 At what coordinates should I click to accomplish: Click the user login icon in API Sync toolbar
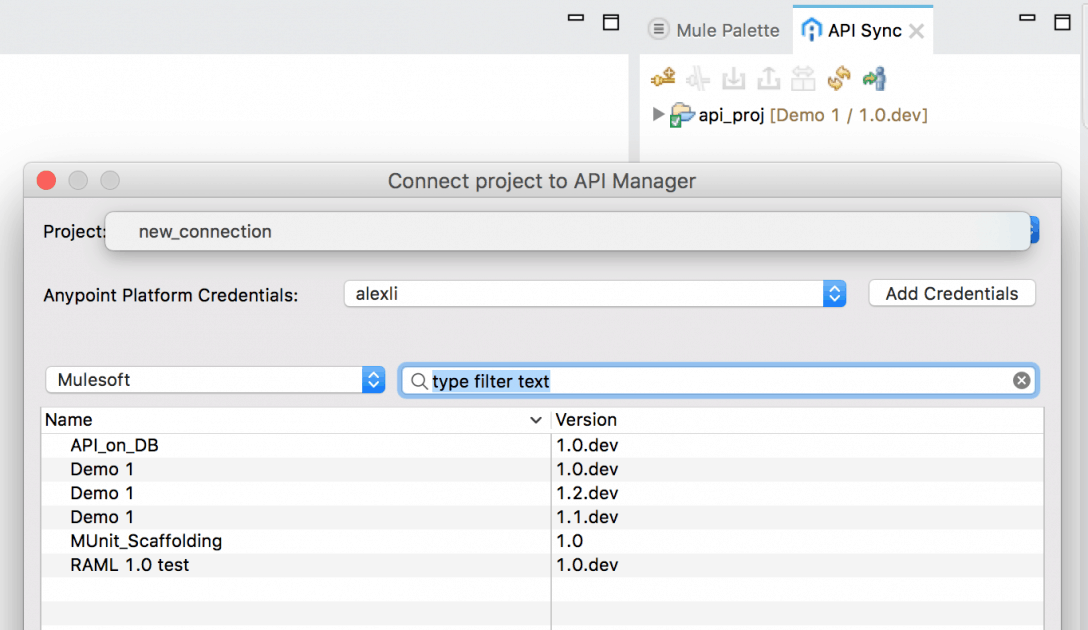(875, 77)
